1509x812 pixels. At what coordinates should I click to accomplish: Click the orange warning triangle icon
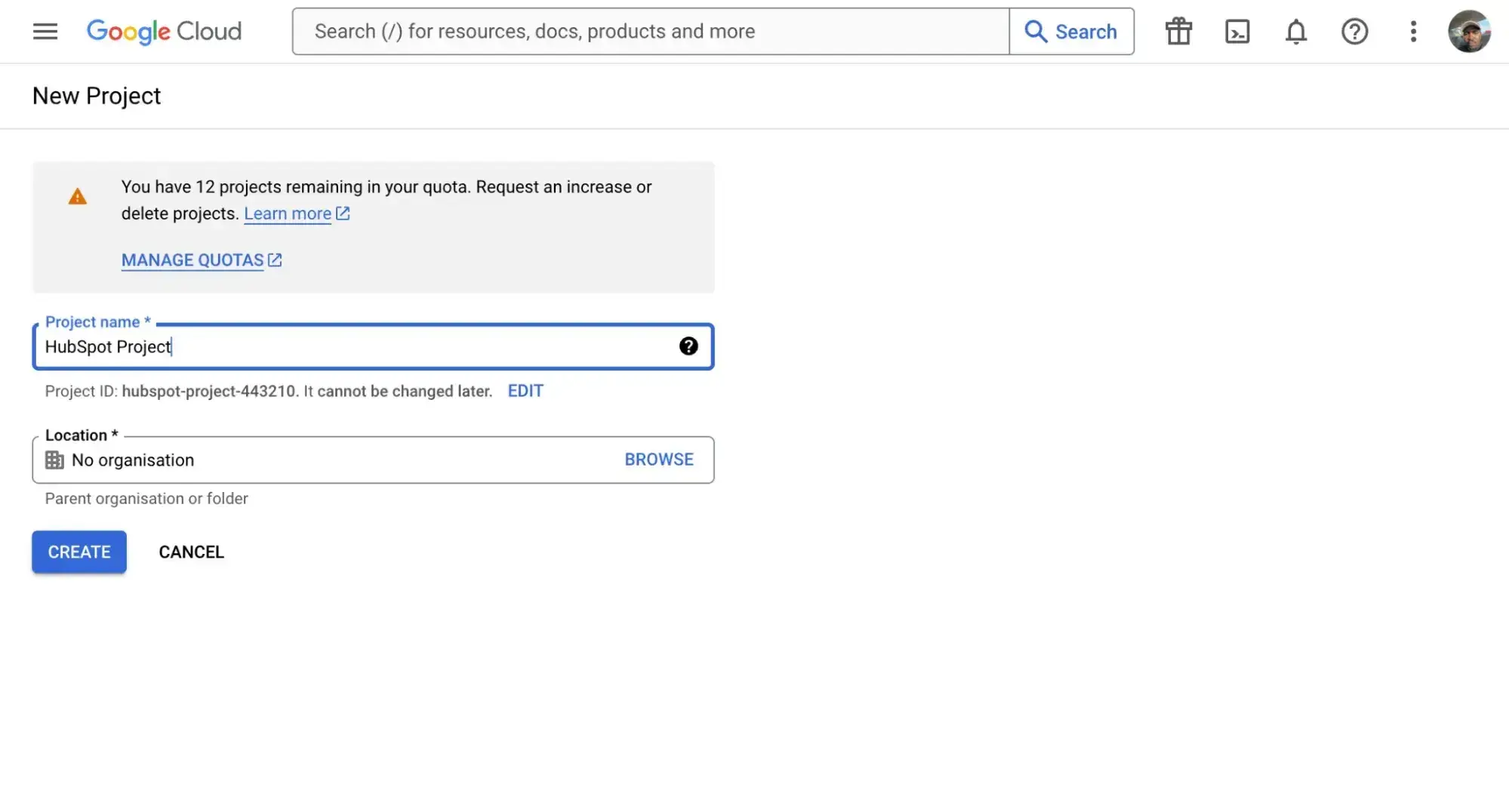tap(78, 198)
